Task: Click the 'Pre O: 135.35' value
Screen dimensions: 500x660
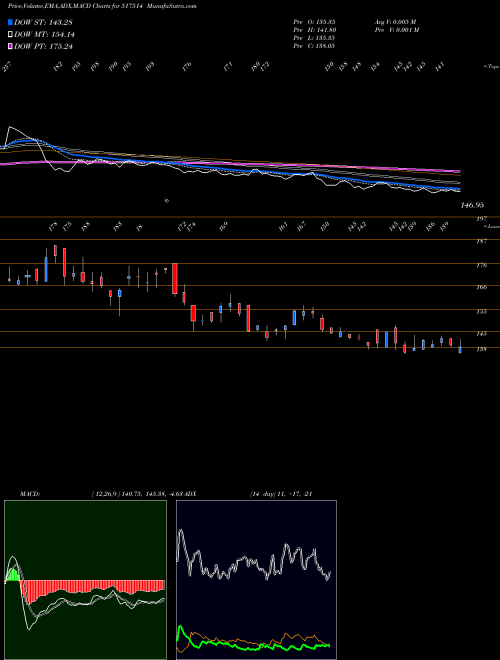Action: 314,21
